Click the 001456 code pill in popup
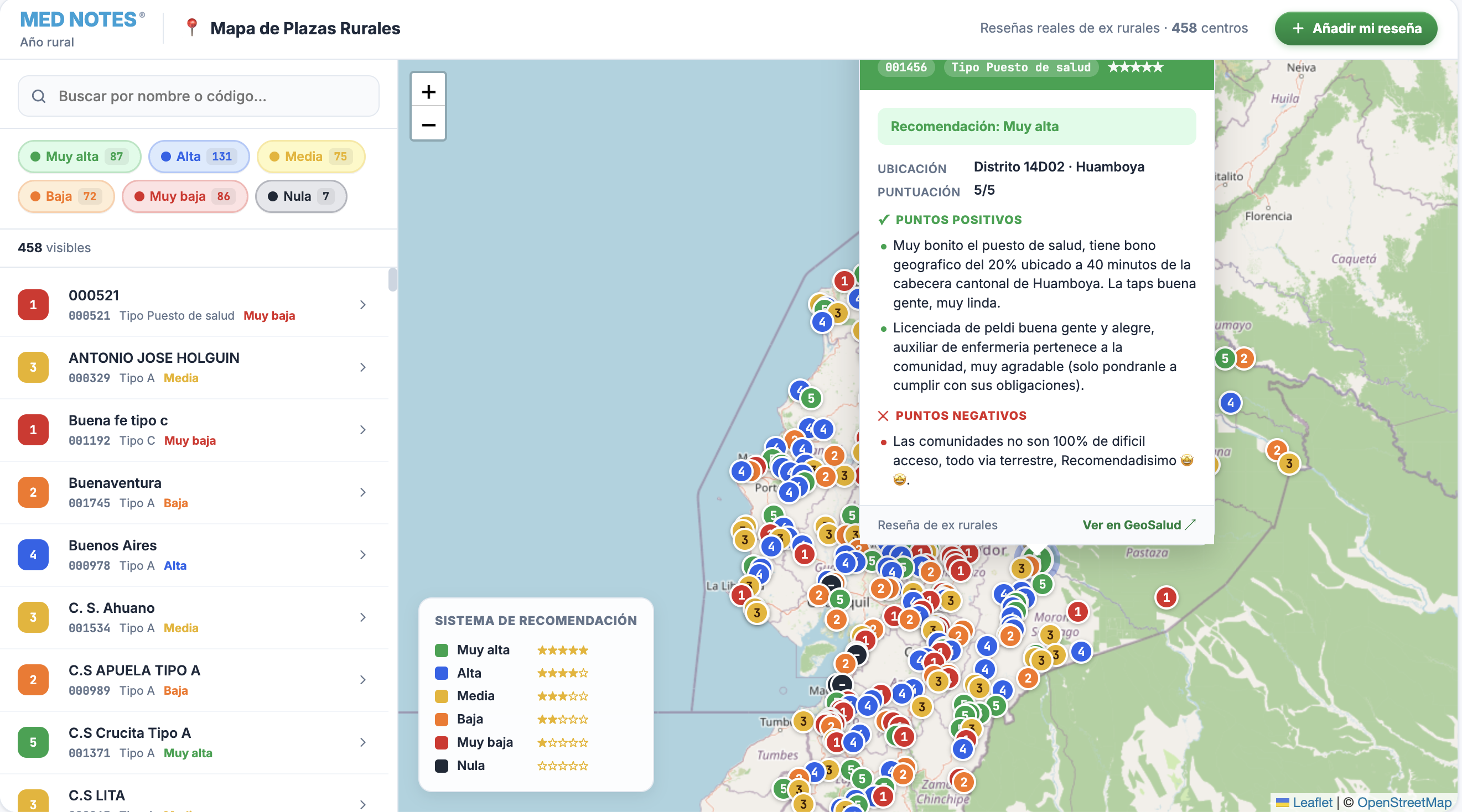Viewport: 1462px width, 812px height. click(x=906, y=67)
